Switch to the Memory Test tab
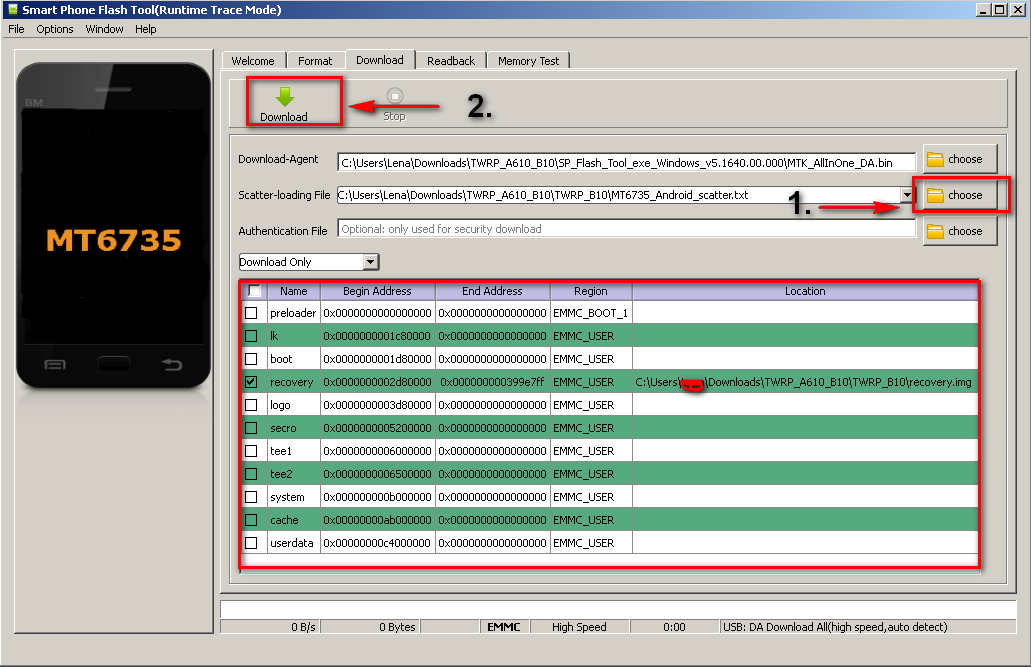 point(528,61)
